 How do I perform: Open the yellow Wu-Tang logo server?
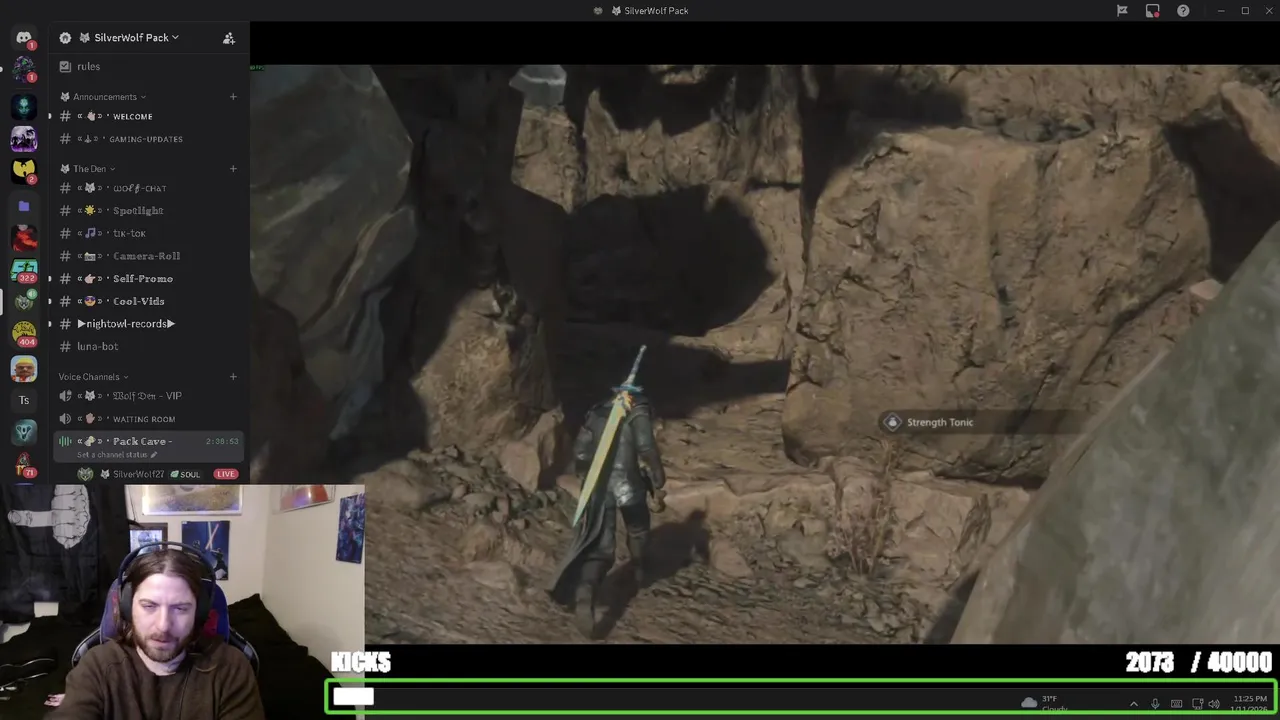coord(24,170)
